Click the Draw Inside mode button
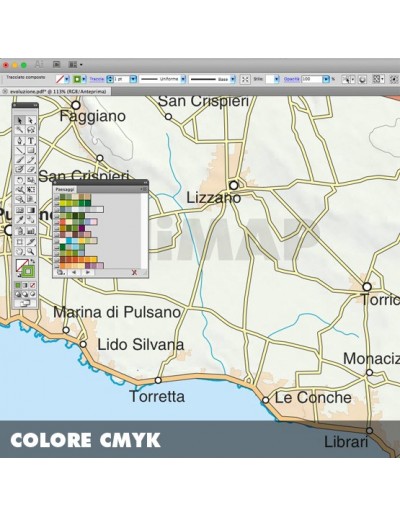 coord(33,294)
